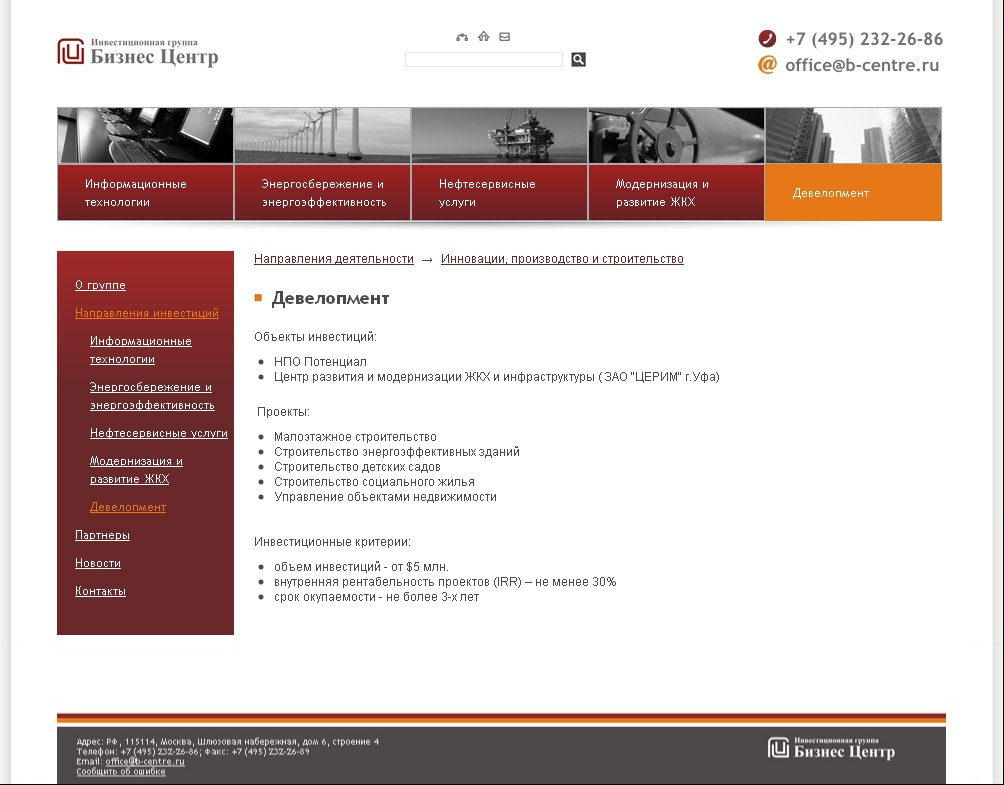Open Энергосбережение и энергоэффективность top tab

[x=322, y=193]
